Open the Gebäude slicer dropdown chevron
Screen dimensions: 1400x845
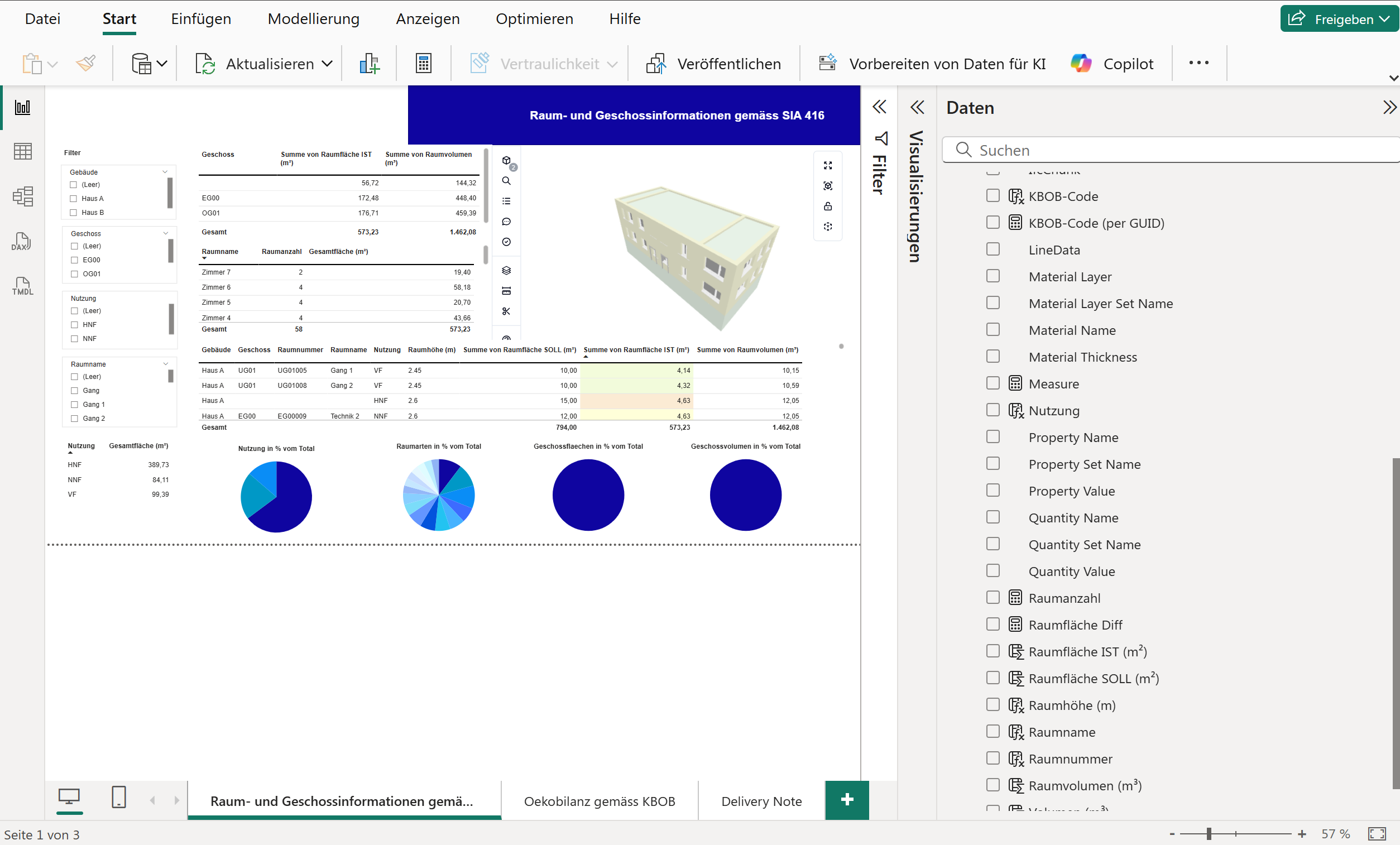[x=165, y=171]
